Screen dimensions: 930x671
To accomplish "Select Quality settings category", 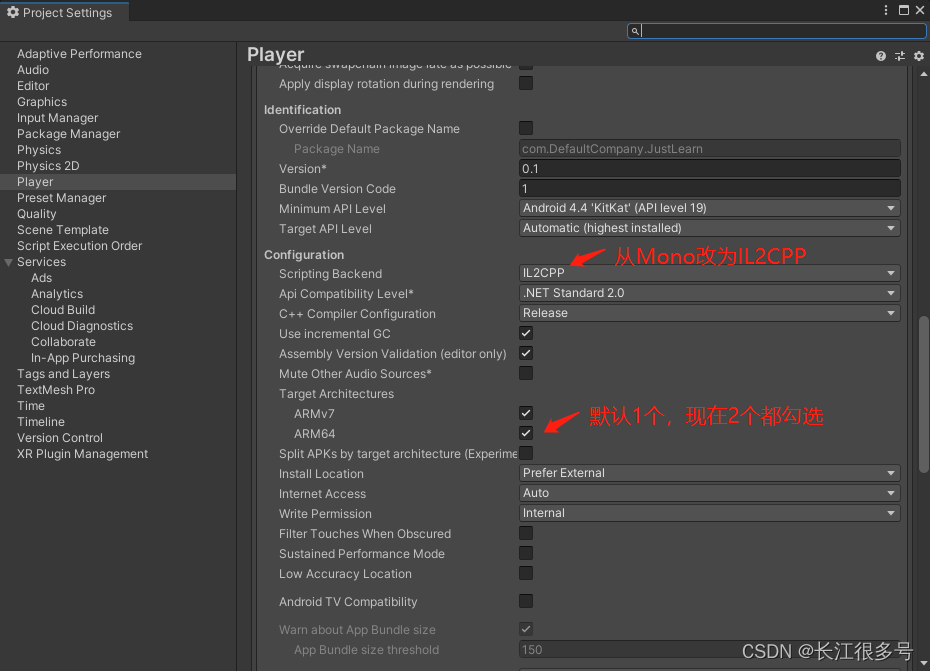I will pos(37,214).
